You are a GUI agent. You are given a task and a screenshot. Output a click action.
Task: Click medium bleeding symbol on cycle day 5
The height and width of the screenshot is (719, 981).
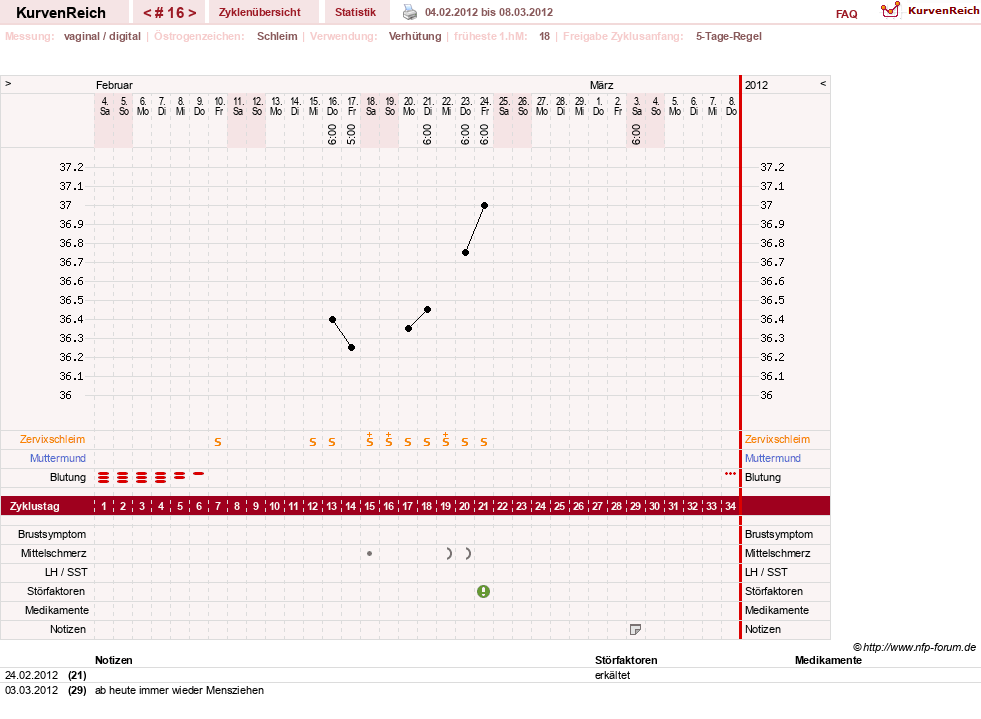click(180, 476)
